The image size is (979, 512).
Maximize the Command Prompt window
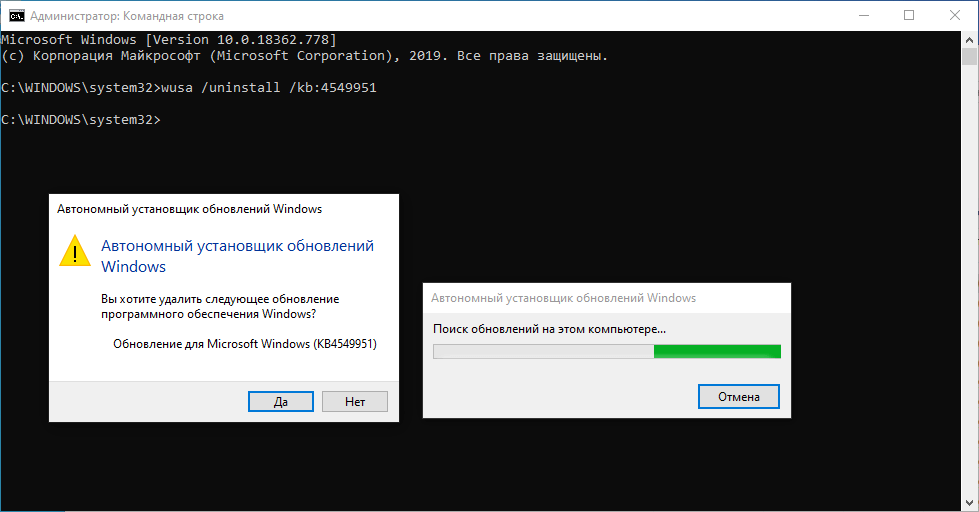tap(909, 15)
